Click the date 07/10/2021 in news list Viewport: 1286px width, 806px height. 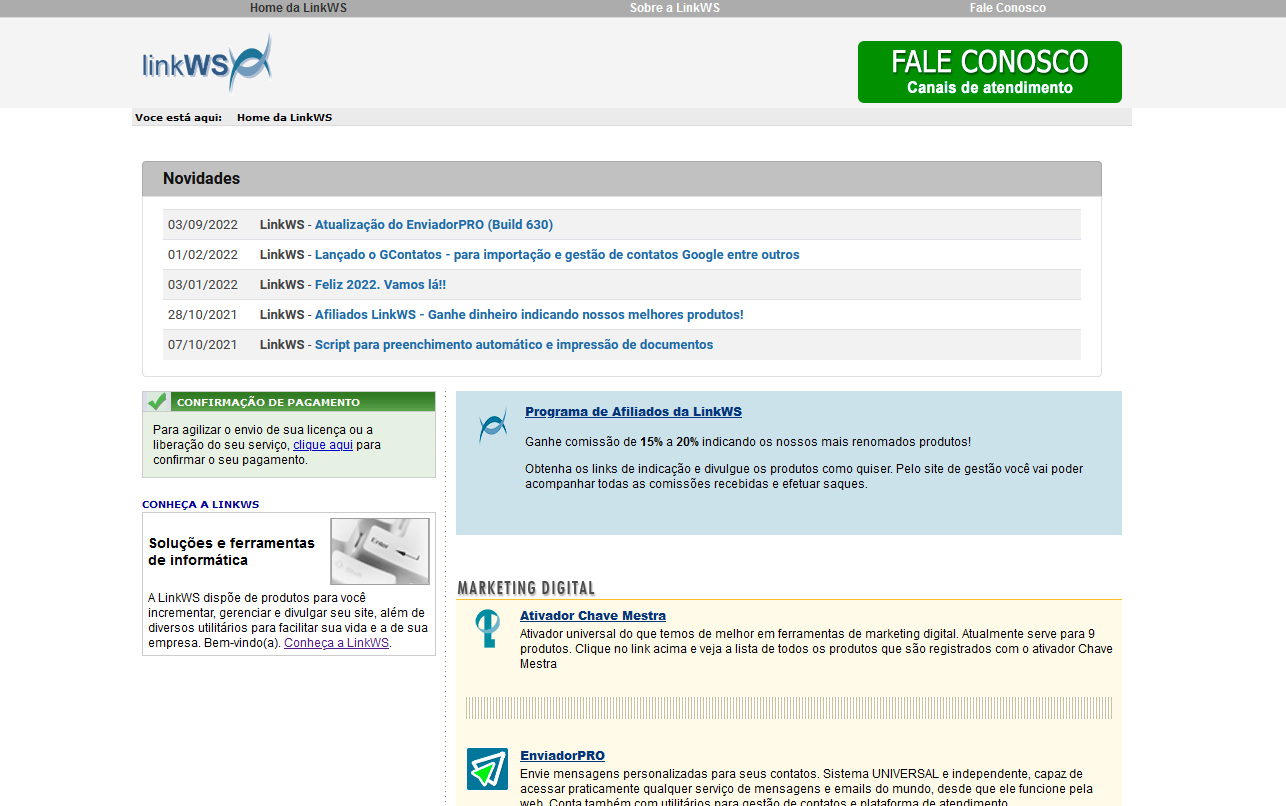pyautogui.click(x=203, y=345)
